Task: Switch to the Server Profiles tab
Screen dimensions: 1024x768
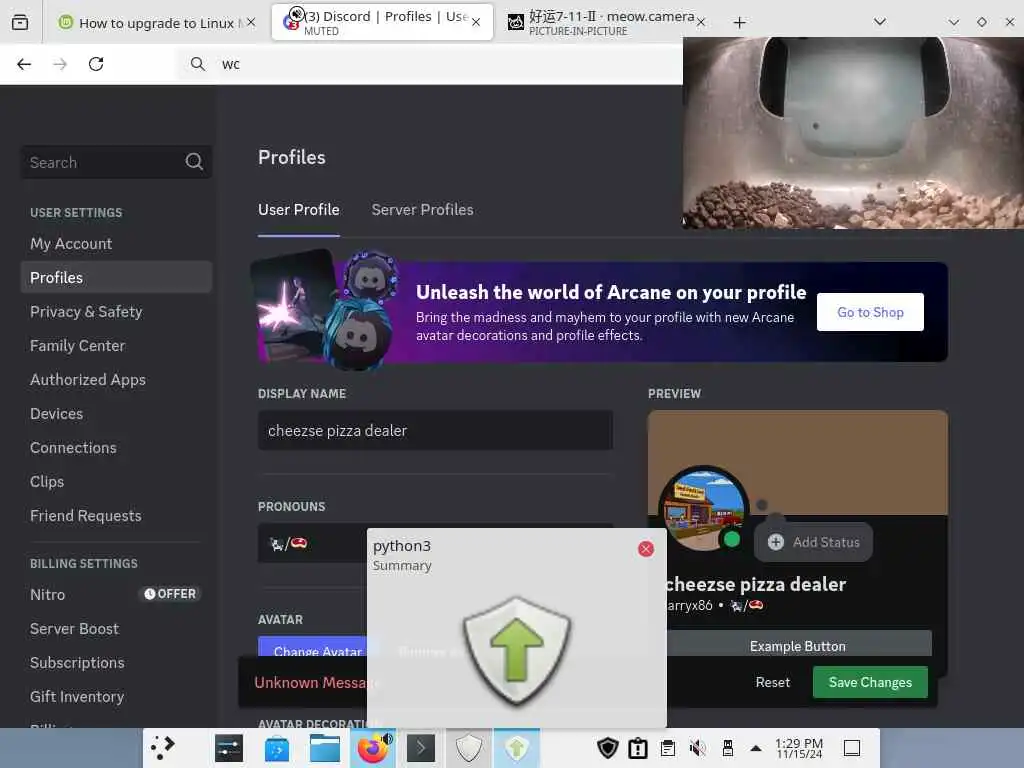Action: (x=423, y=210)
